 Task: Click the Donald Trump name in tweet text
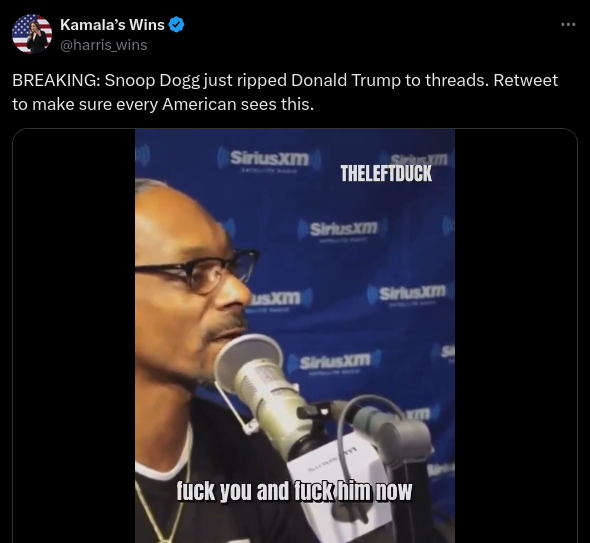click(346, 80)
